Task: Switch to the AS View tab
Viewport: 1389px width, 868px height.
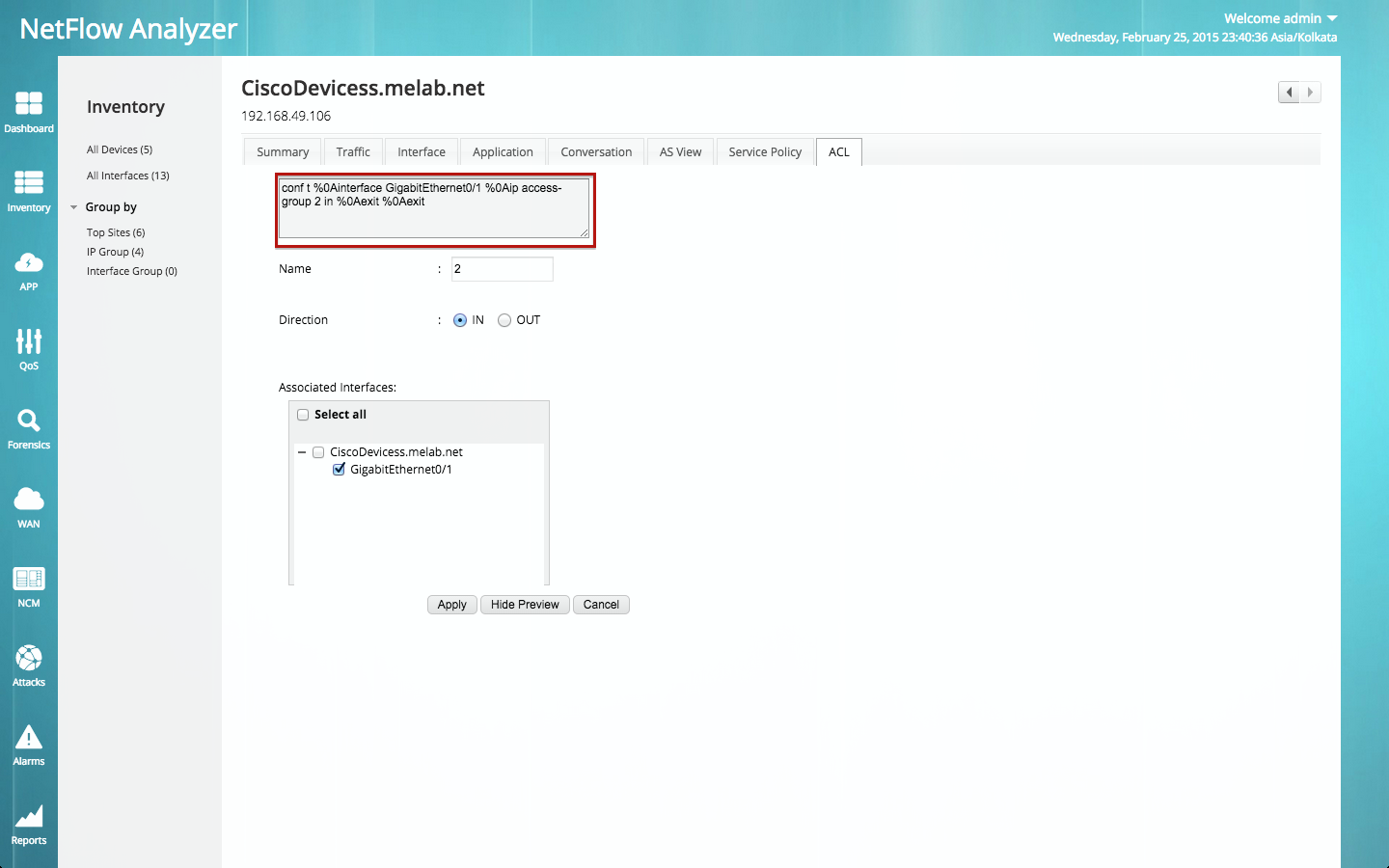Action: [680, 152]
